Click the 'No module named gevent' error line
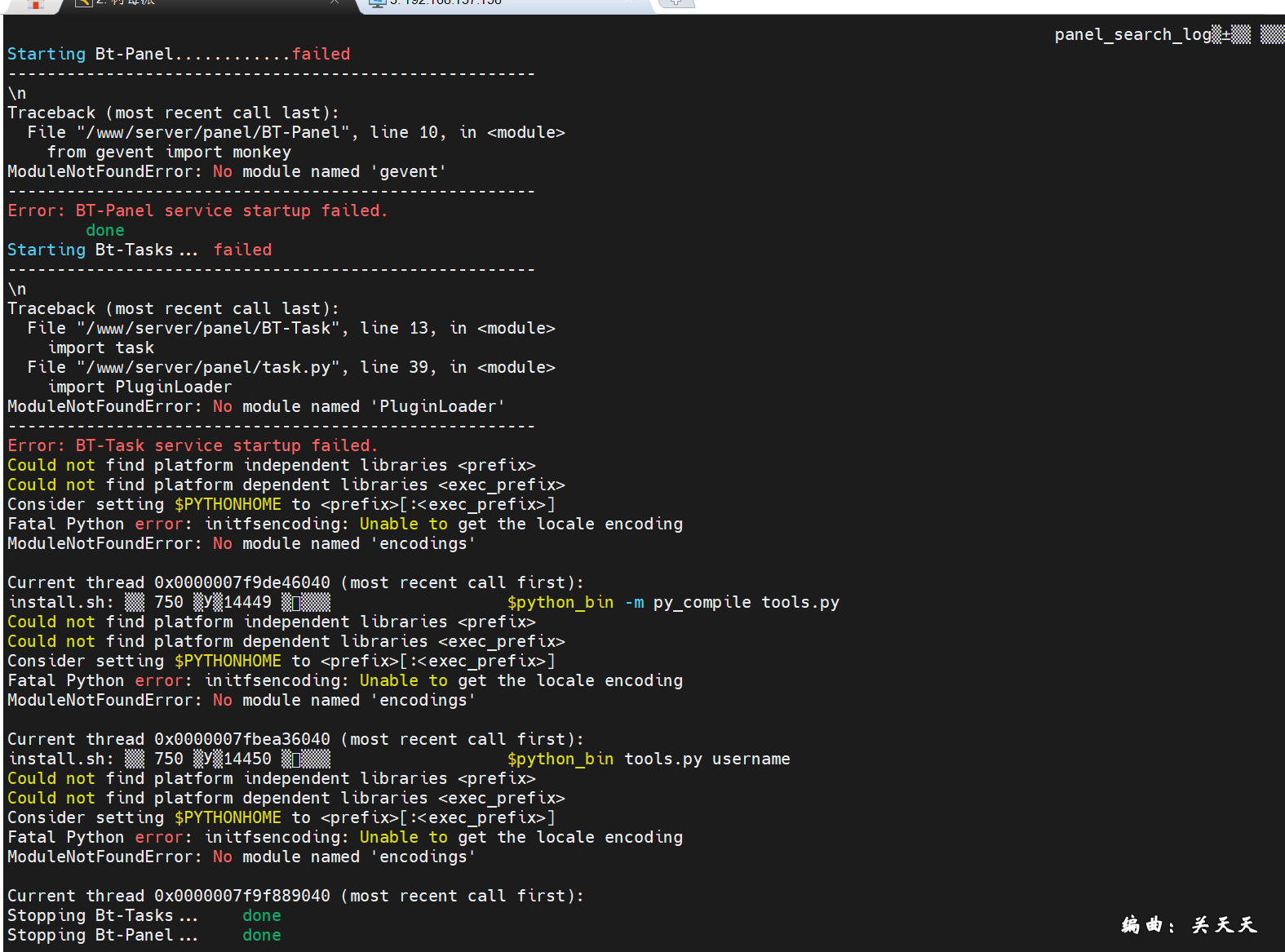Viewport: 1285px width, 952px height. (x=227, y=171)
